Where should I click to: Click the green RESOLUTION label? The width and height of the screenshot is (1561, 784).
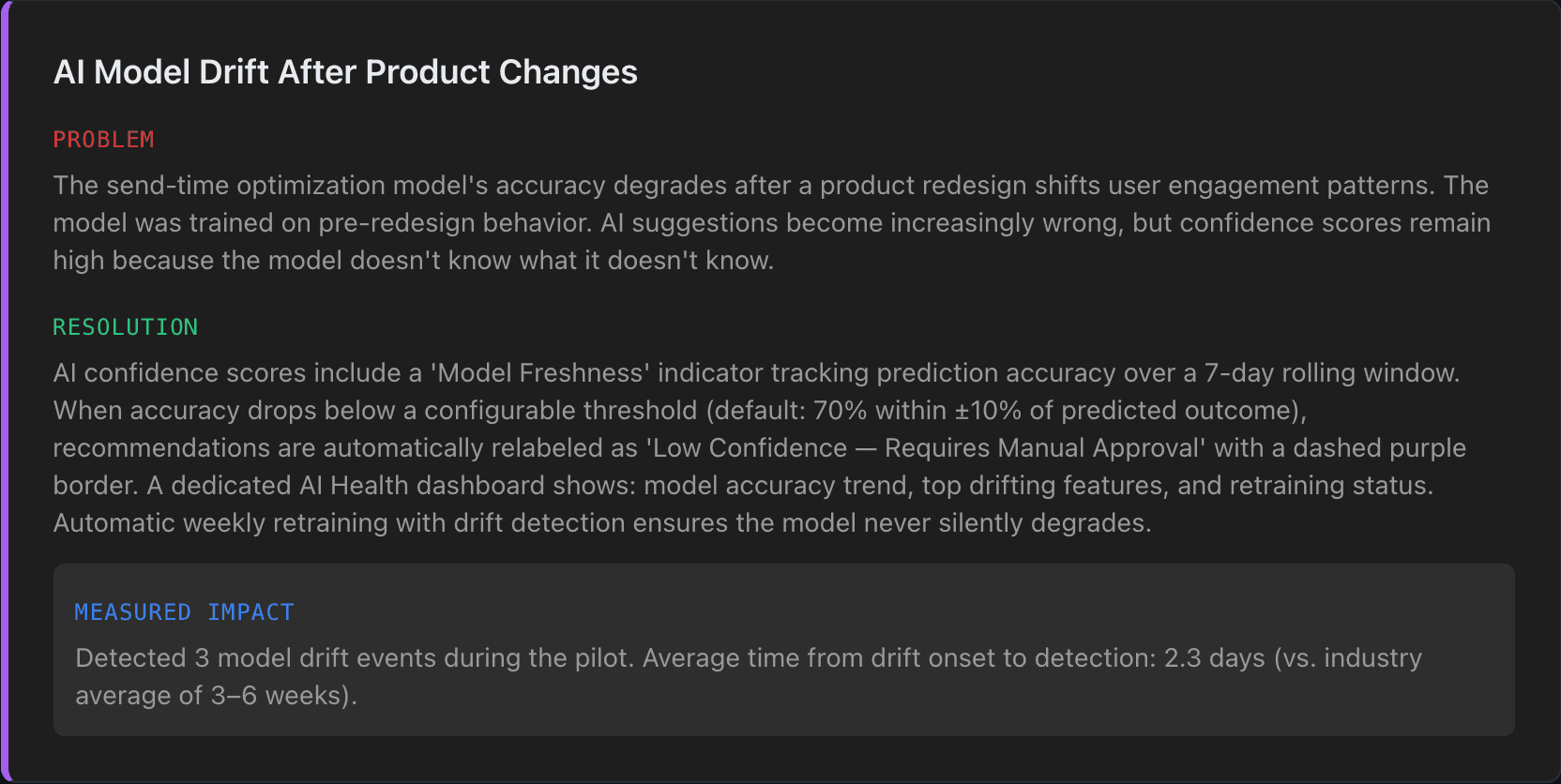tap(126, 327)
